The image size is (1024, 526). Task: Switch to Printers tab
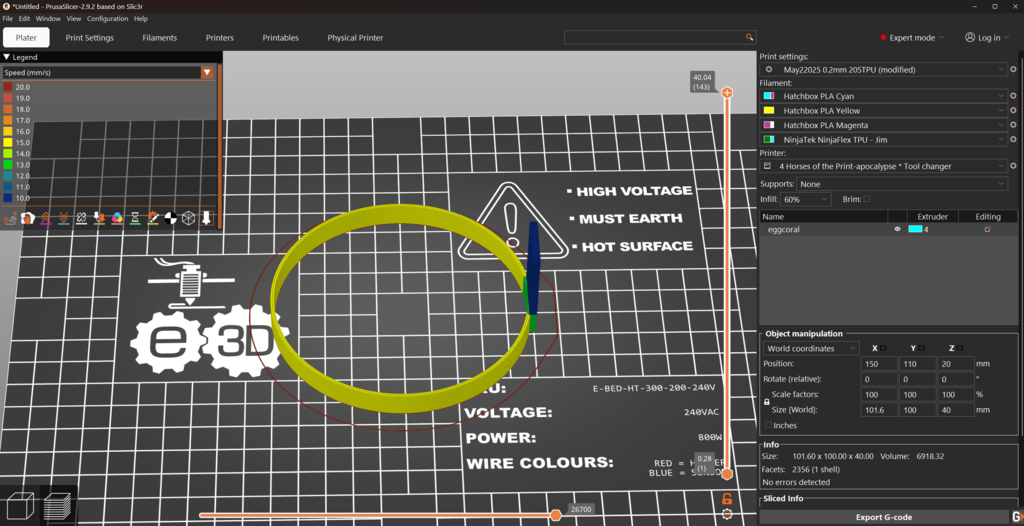[219, 38]
